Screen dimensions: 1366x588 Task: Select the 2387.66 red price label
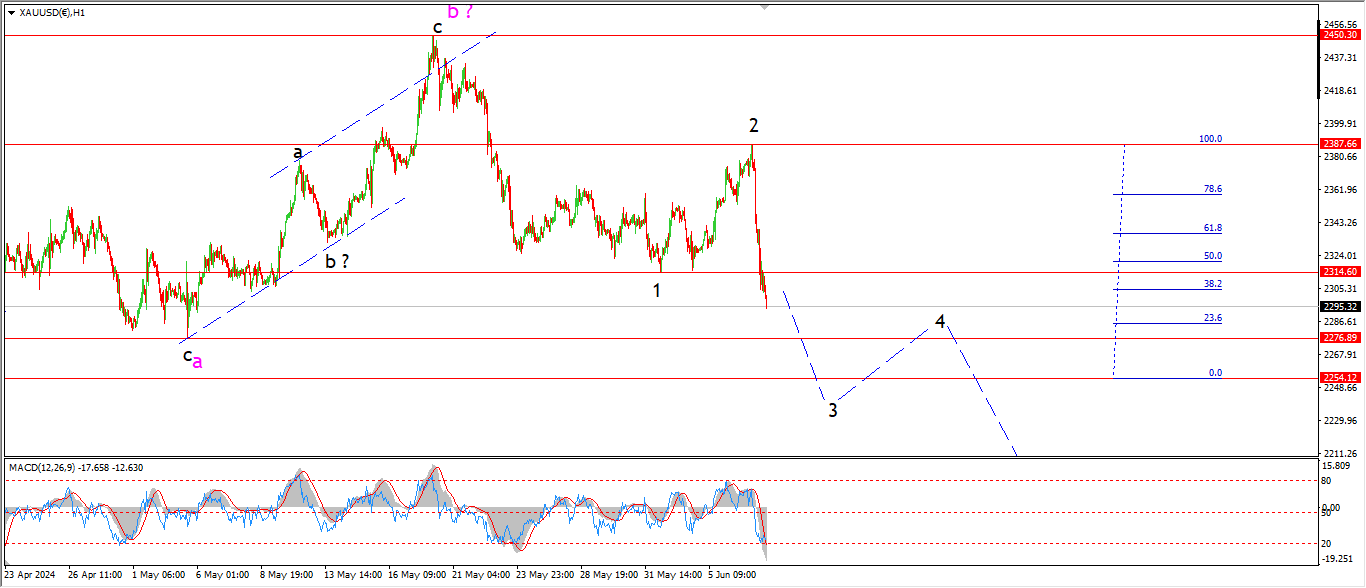[x=1340, y=144]
